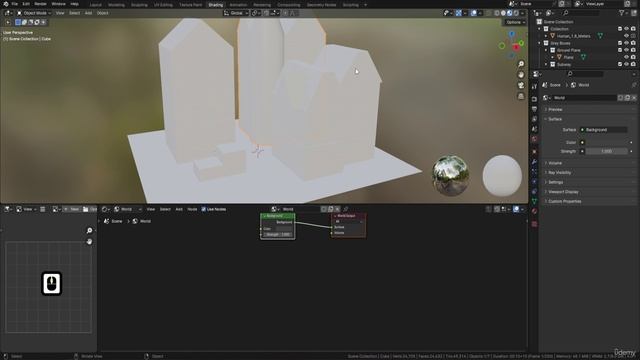Click the navigation gizmo blue Z axis

(511, 35)
